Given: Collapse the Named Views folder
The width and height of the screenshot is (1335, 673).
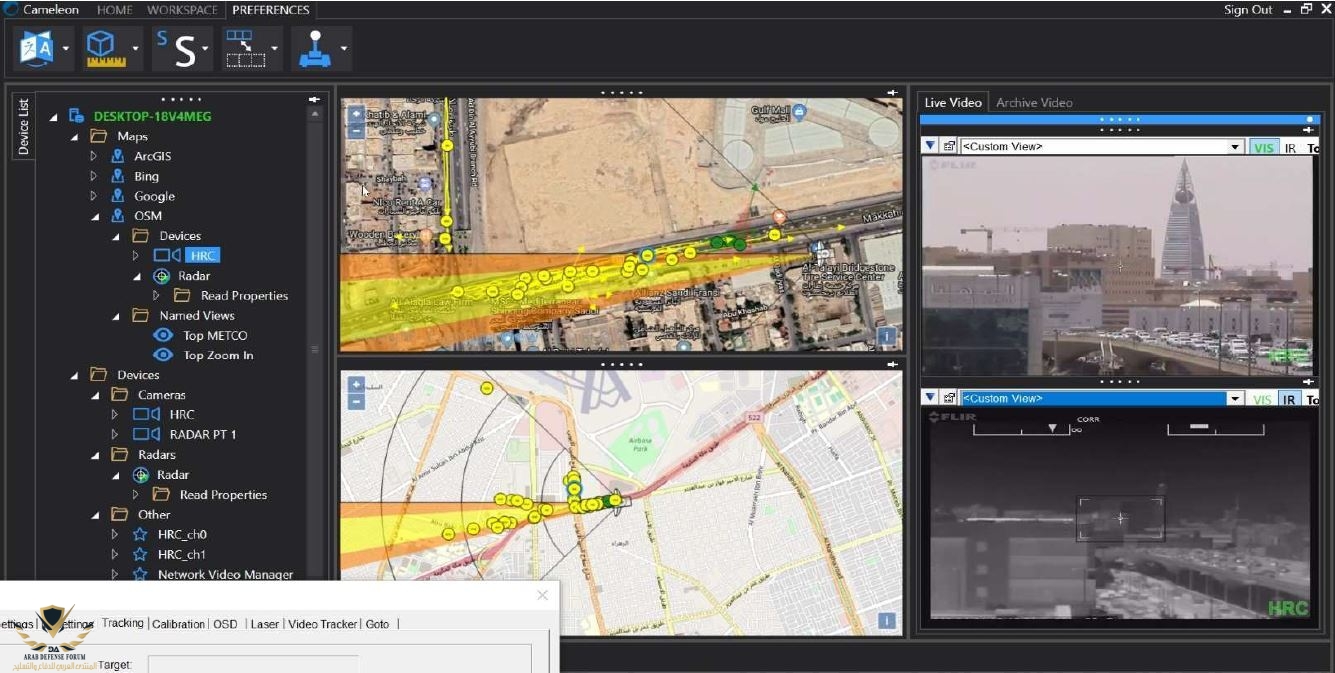Looking at the screenshot, I should coord(116,315).
